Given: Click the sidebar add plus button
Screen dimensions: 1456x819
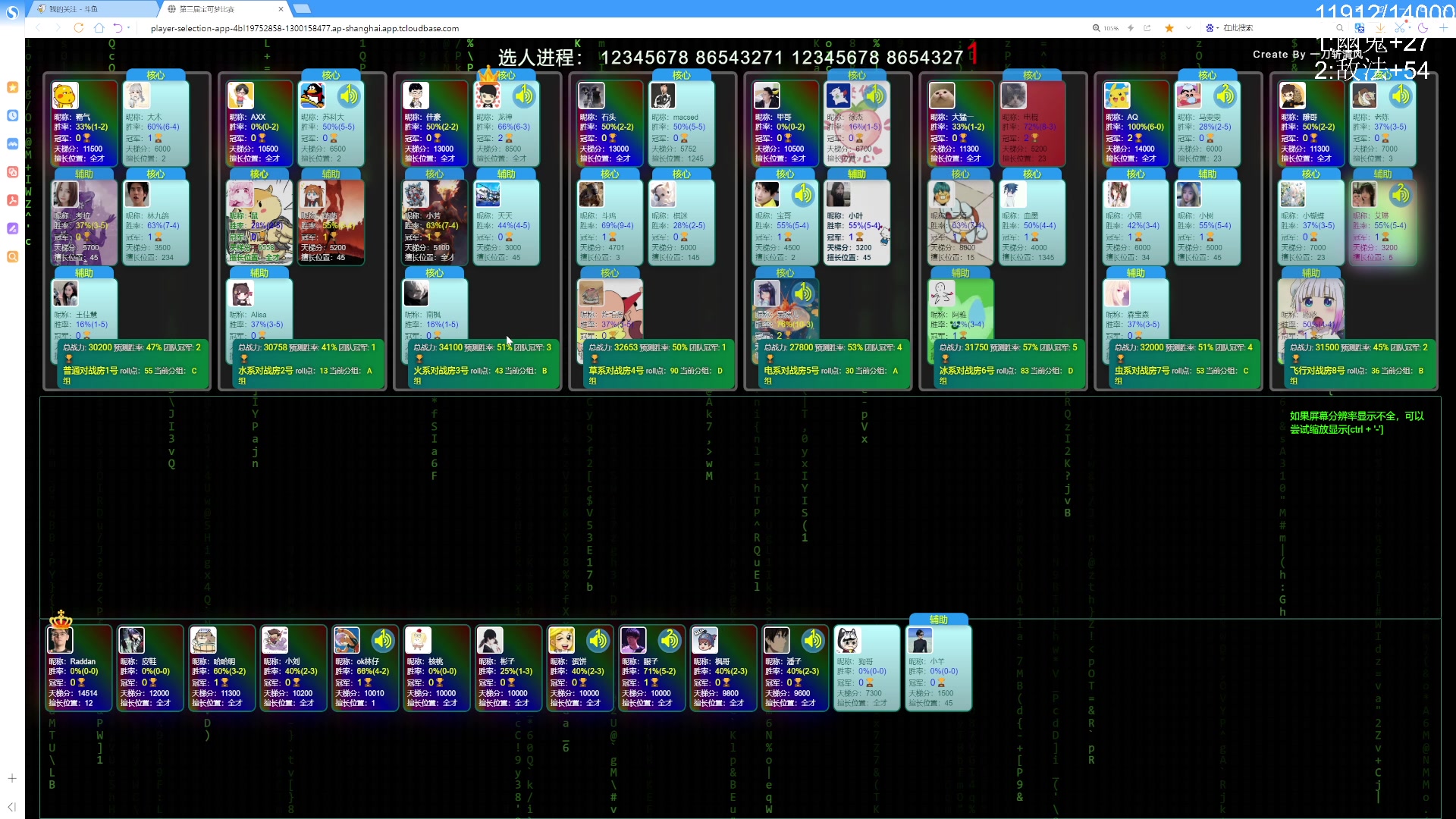Looking at the screenshot, I should [x=12, y=778].
